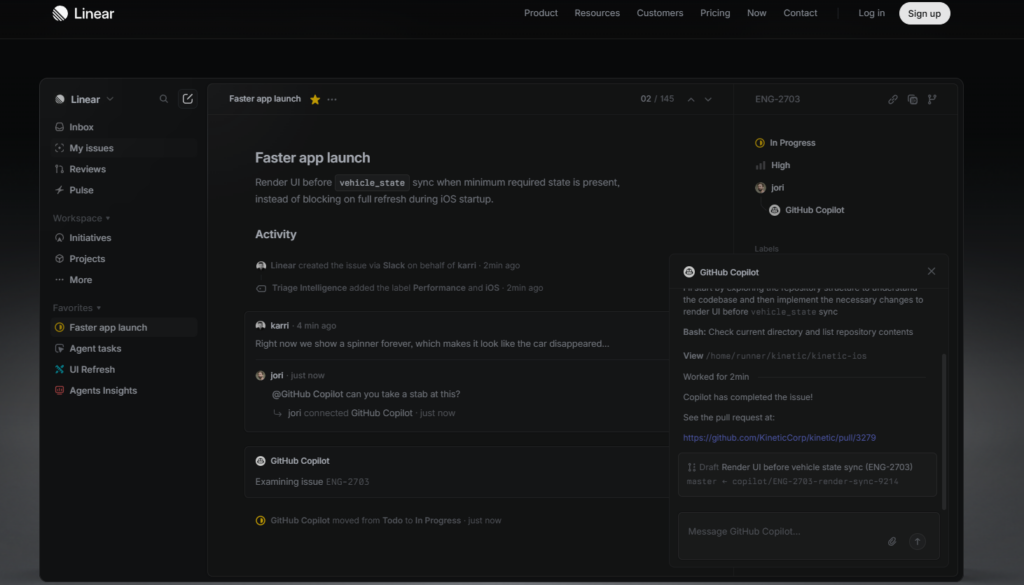Click the Linear logo in the header
The width and height of the screenshot is (1024, 585).
coord(83,13)
